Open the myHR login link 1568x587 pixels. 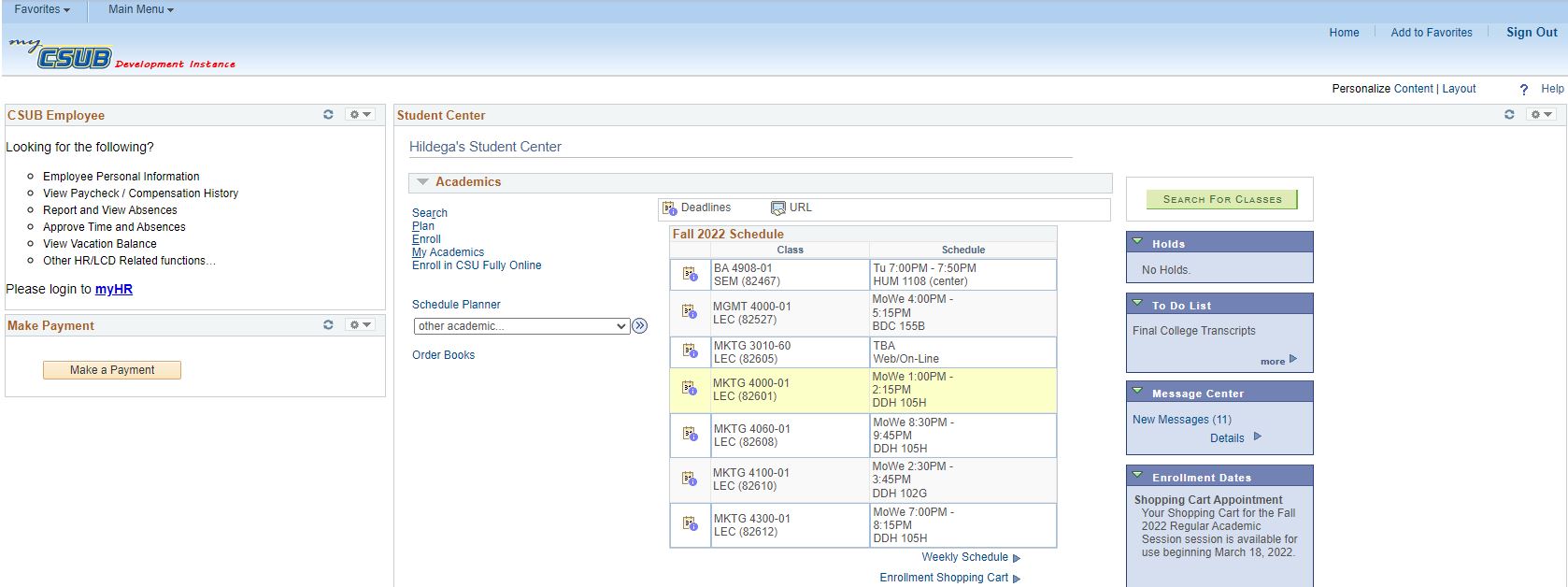pyautogui.click(x=113, y=289)
